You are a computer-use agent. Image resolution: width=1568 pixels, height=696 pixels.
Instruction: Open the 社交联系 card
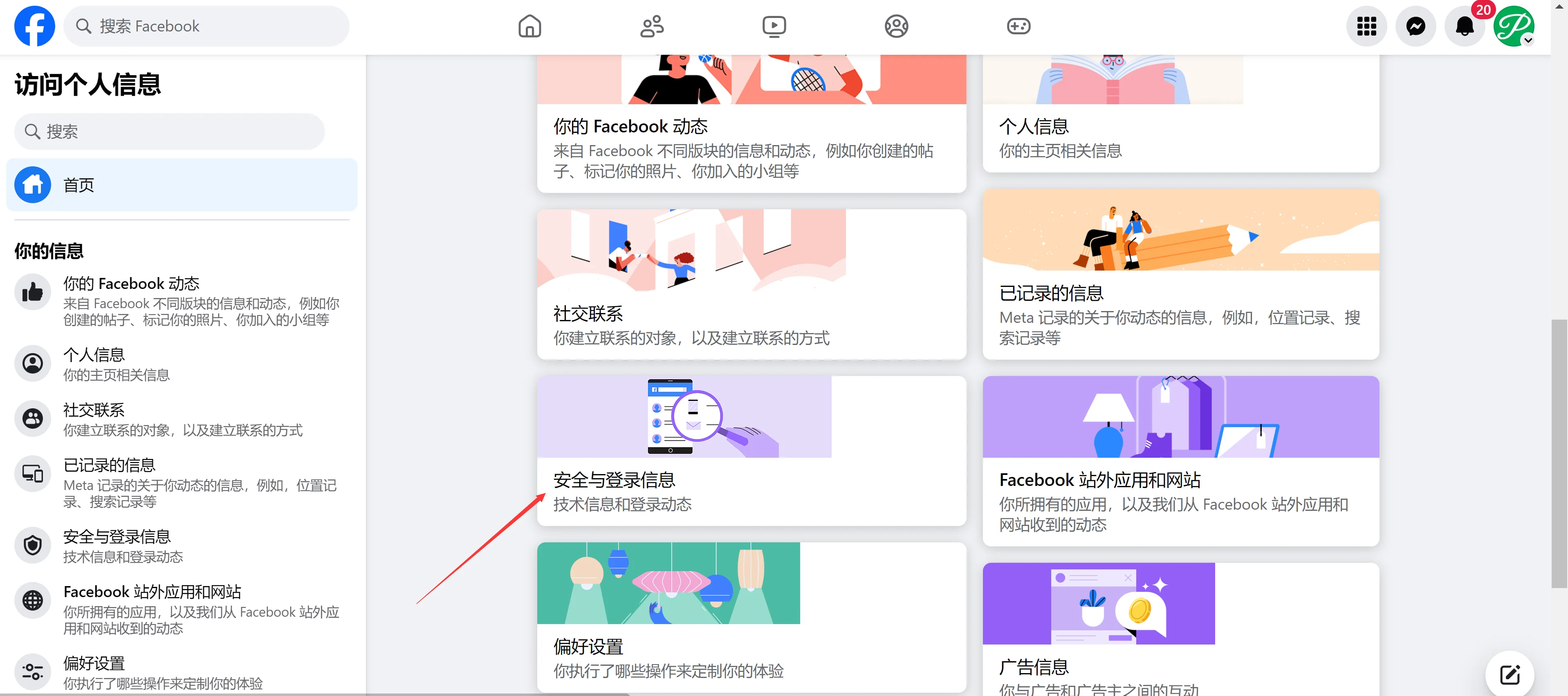(x=751, y=284)
